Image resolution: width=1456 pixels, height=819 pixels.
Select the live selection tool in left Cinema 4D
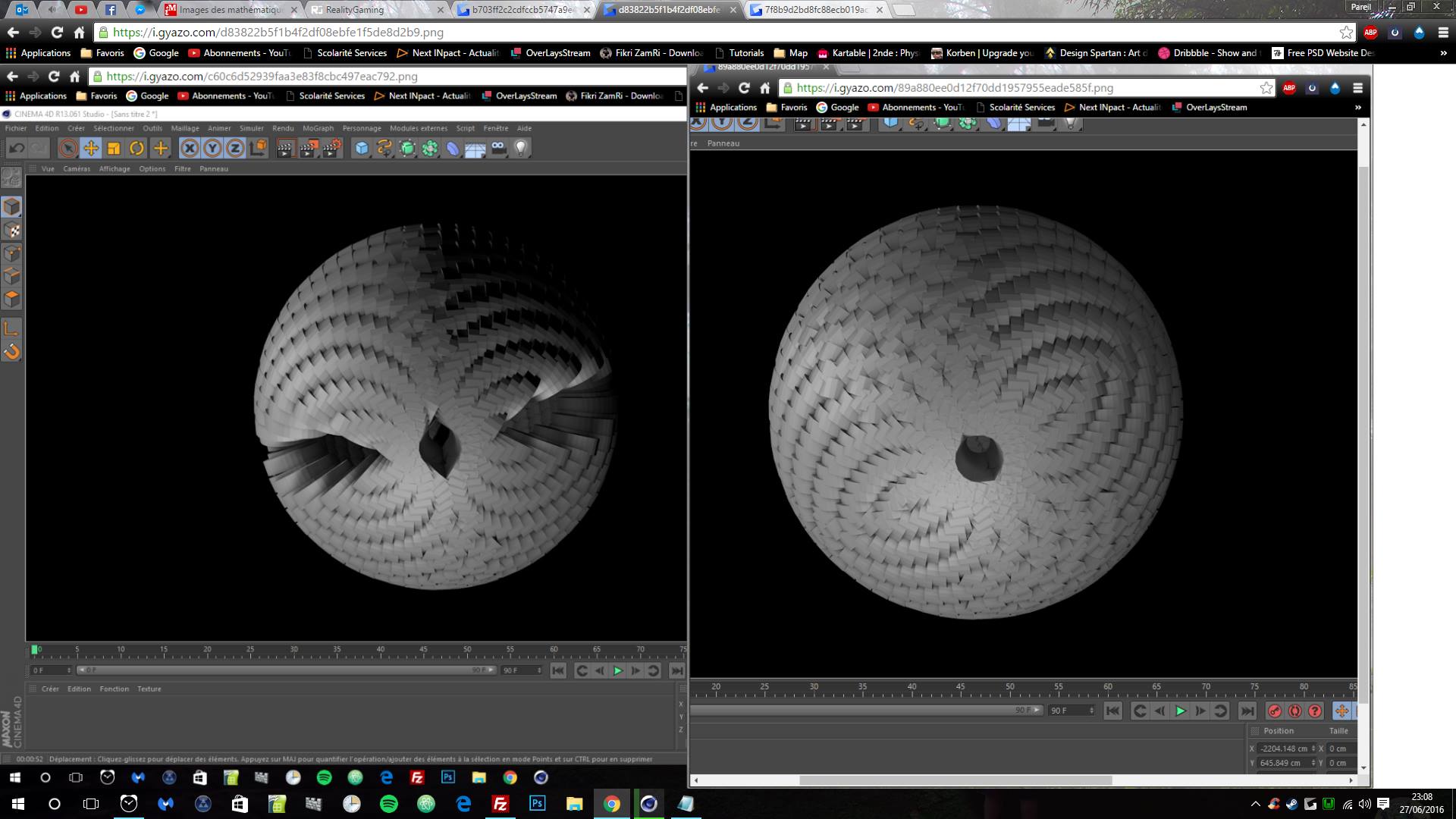(x=67, y=148)
